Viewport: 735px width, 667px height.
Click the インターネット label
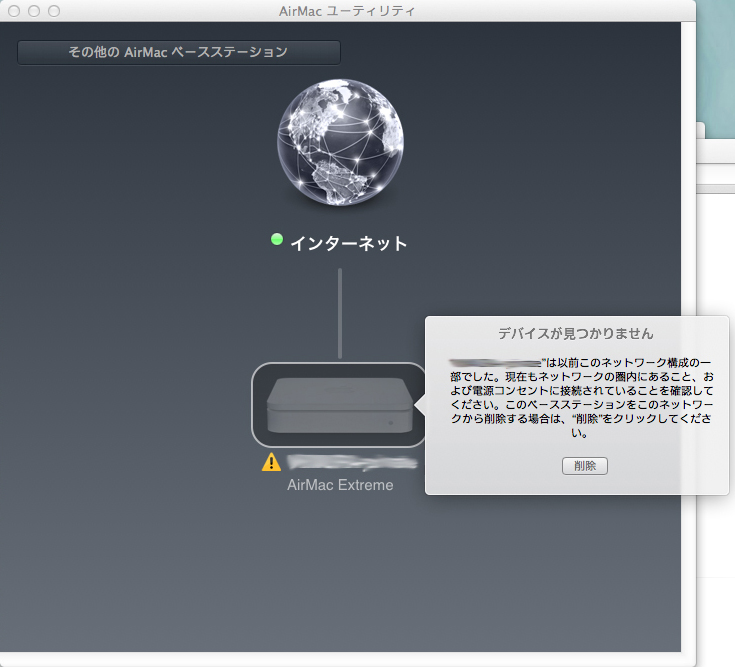click(x=348, y=243)
